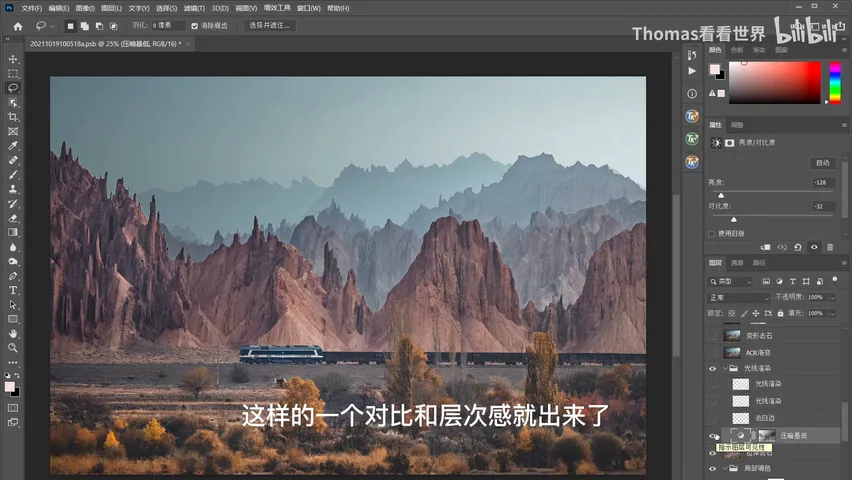The image size is (852, 480).
Task: Select the Gradient tool
Action: coord(13,233)
